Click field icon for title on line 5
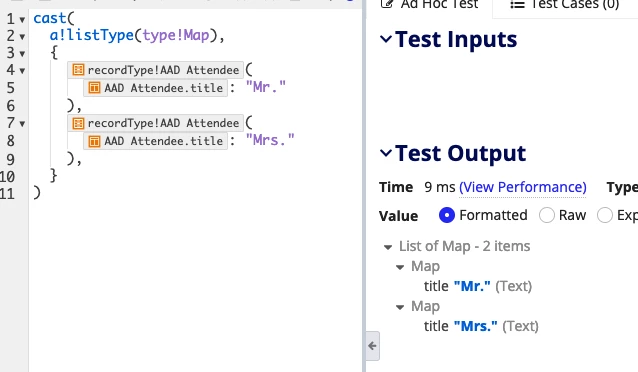 click(x=94, y=88)
